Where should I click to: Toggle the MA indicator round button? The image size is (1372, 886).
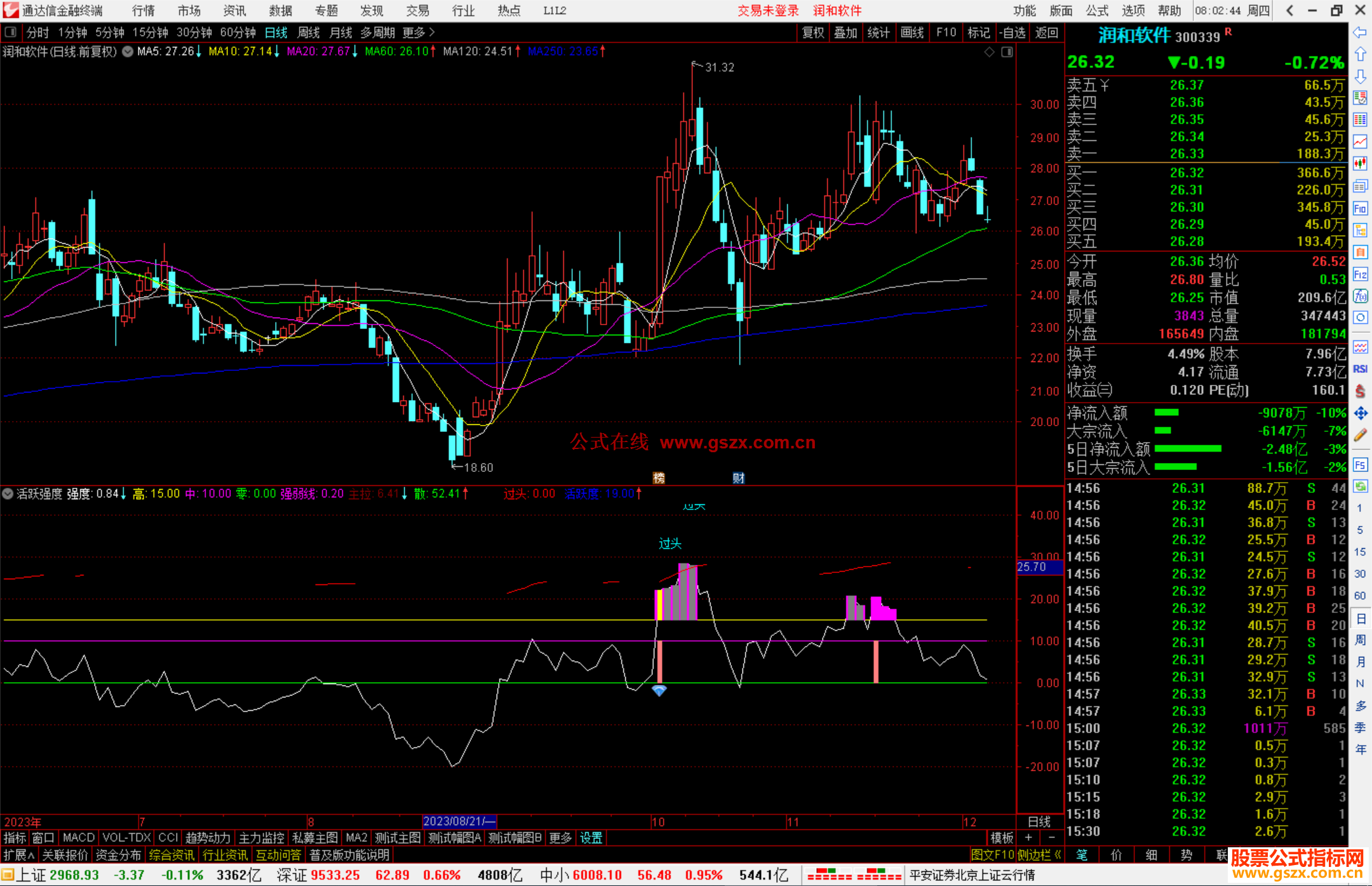(x=128, y=51)
